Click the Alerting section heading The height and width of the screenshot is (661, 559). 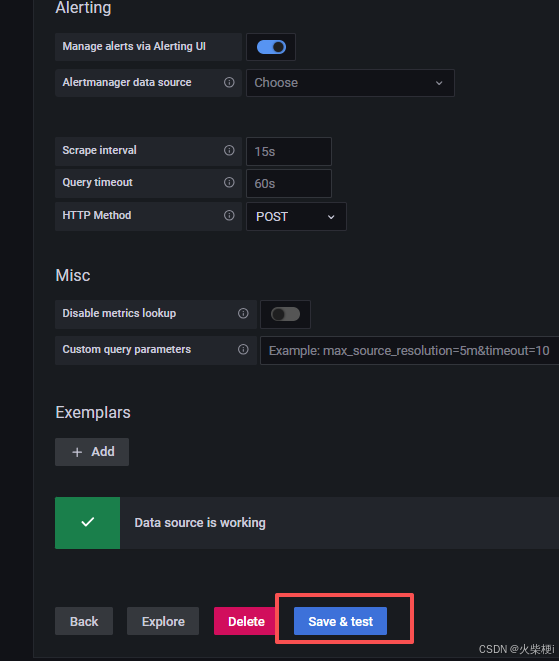tap(83, 8)
